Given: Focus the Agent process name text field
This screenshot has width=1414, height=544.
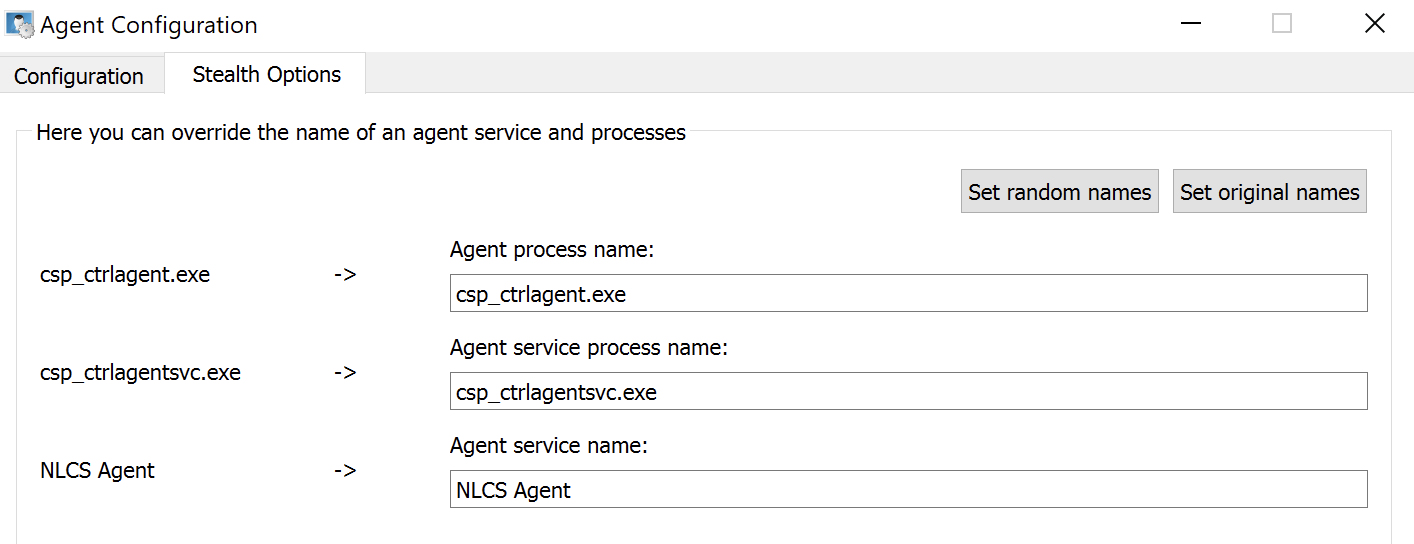Looking at the screenshot, I should tap(908, 294).
